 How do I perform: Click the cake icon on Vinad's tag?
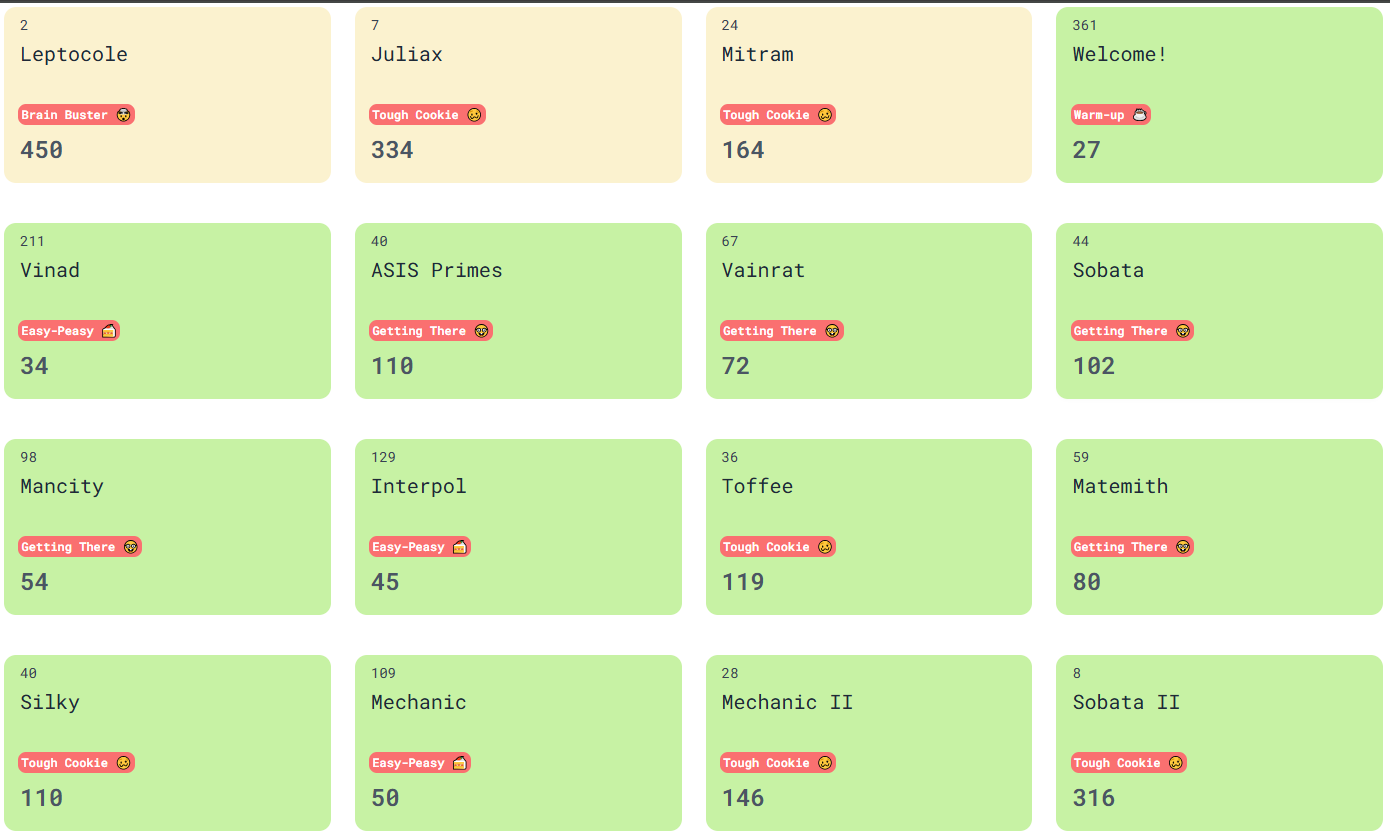coord(109,331)
